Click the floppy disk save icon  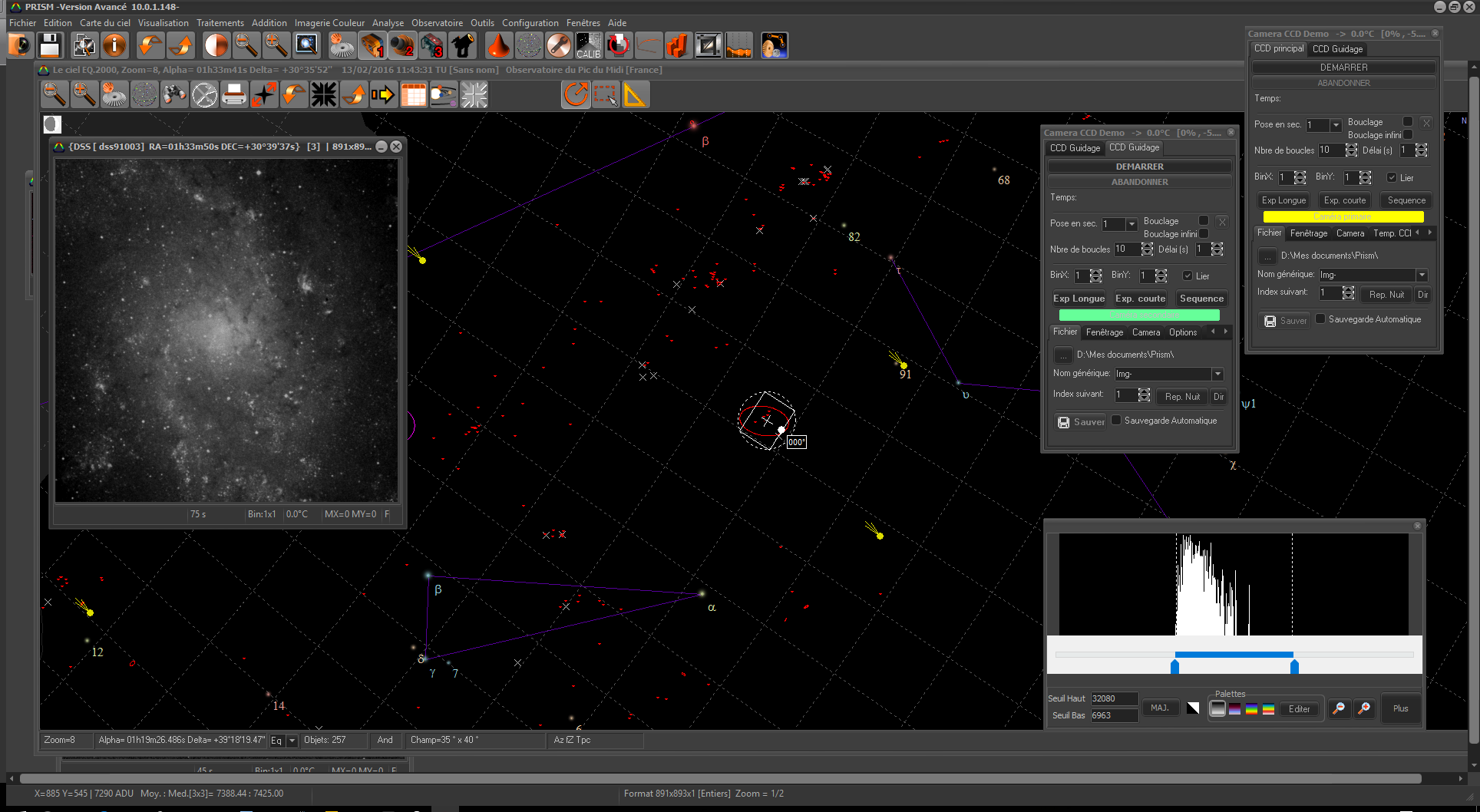pos(50,46)
